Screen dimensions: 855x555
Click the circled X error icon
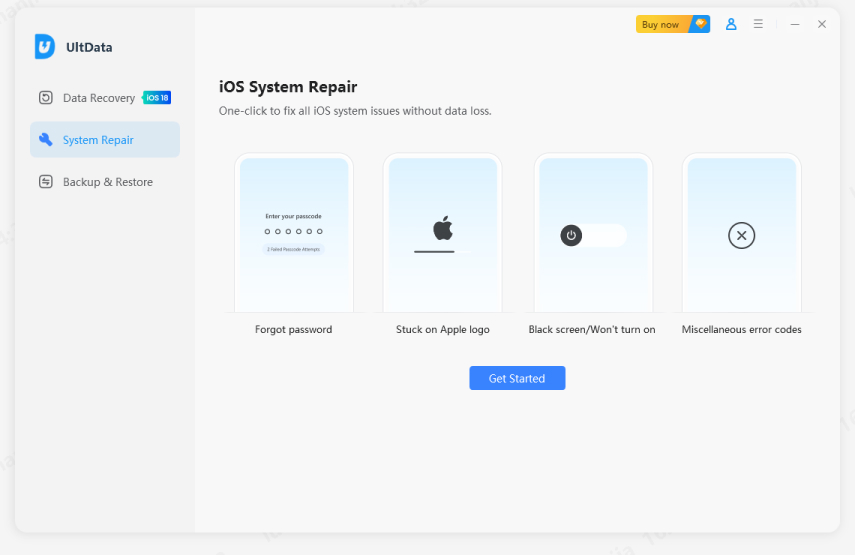pyautogui.click(x=741, y=236)
